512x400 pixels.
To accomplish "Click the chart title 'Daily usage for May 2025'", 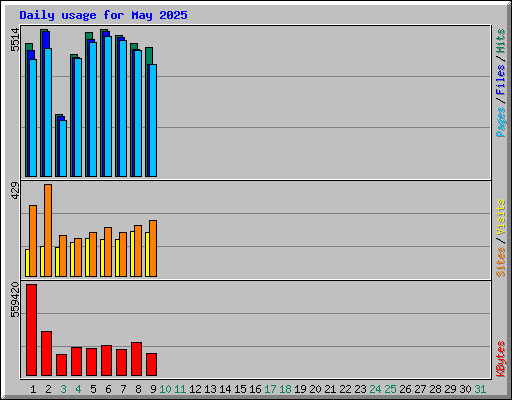I will [x=103, y=15].
